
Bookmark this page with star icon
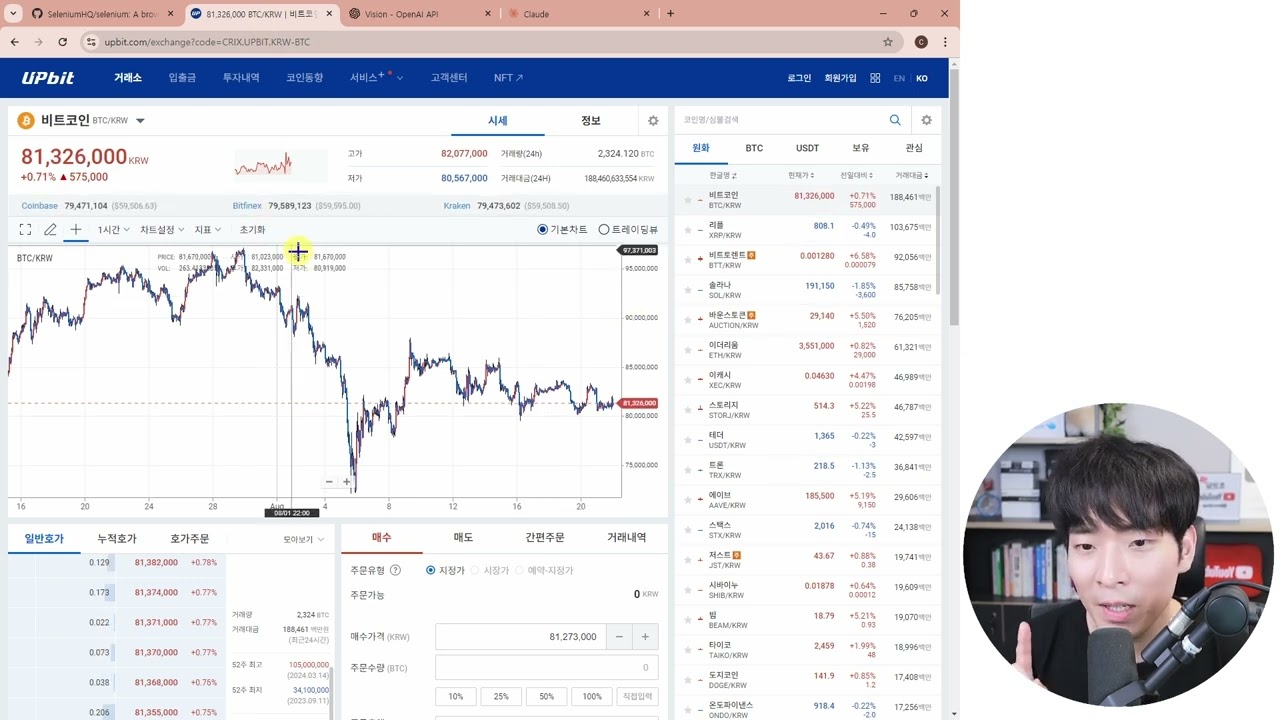pos(887,42)
